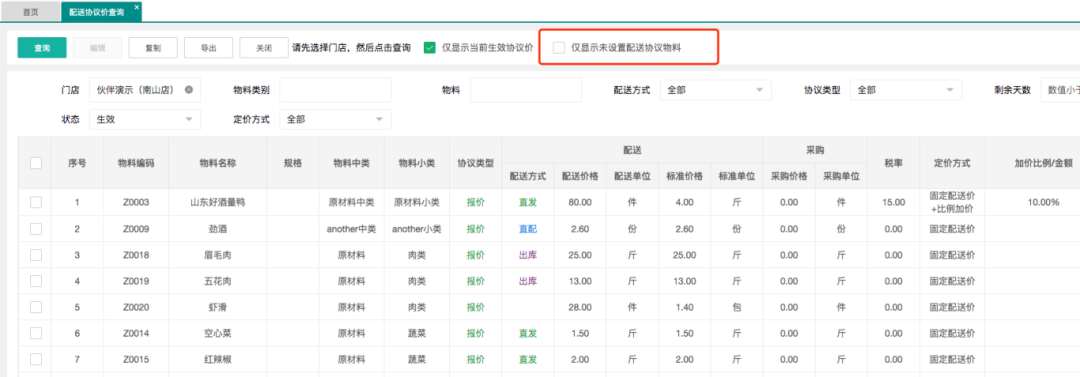Viewport: 1080px width, 377px height.
Task: Click the 加价比例/金额 column header
Action: [1043, 163]
